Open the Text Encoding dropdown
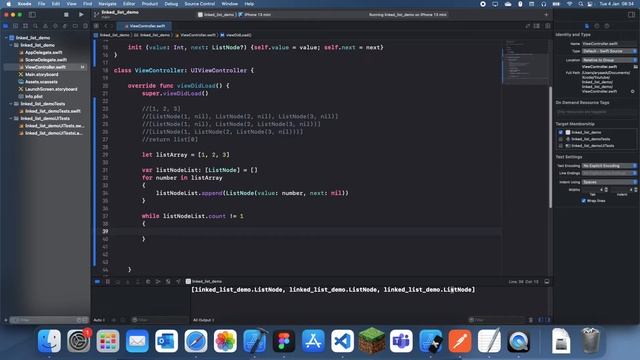The width and height of the screenshot is (640, 360). (x=609, y=166)
